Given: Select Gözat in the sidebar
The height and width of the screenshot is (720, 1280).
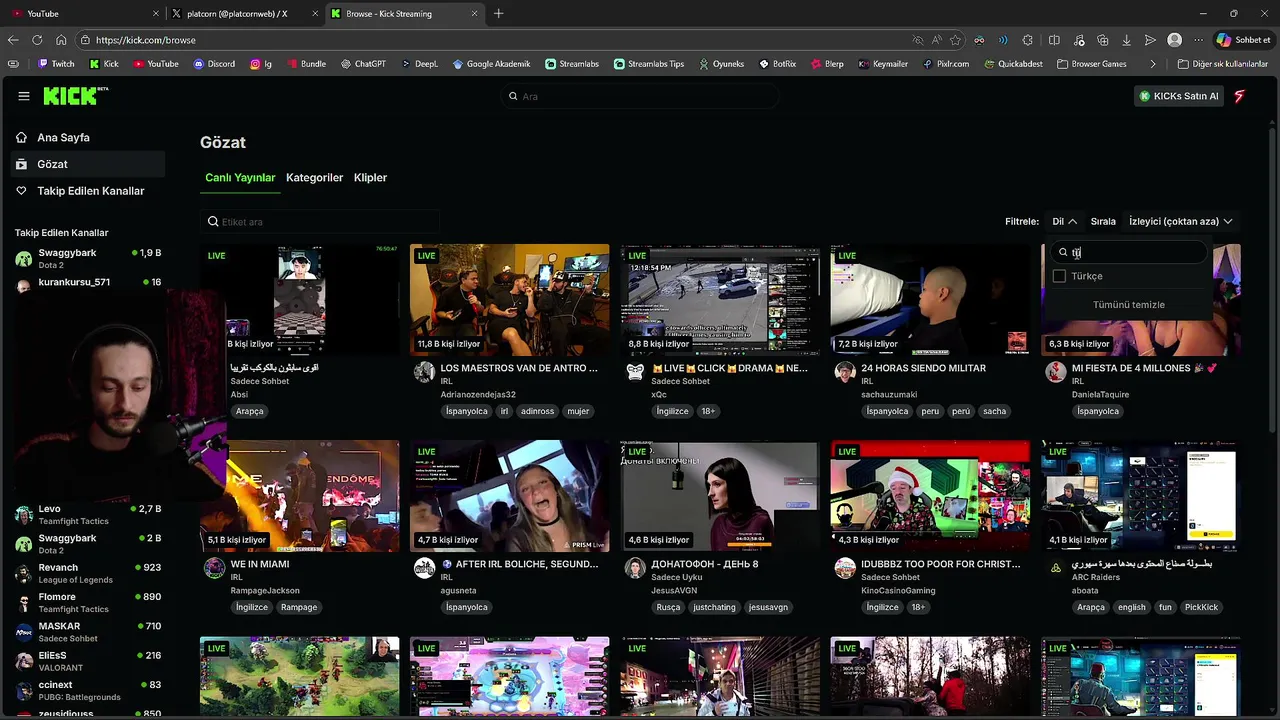Looking at the screenshot, I should [87, 164].
